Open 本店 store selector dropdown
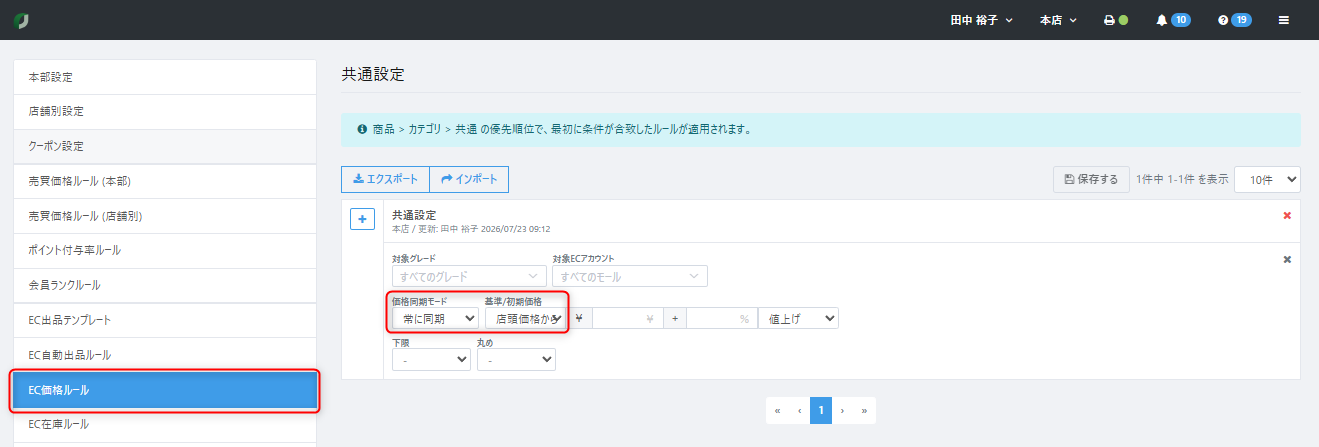1319x447 pixels. (1058, 20)
